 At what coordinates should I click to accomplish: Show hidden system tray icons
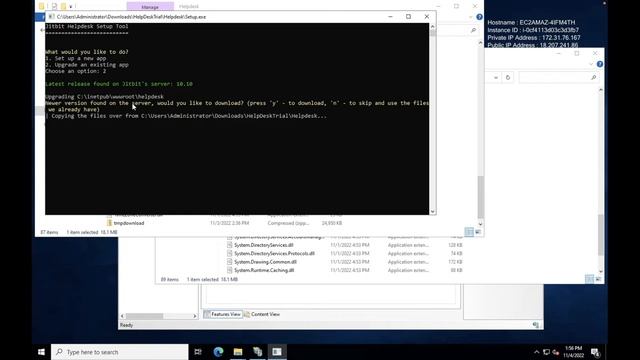[x=536, y=352]
